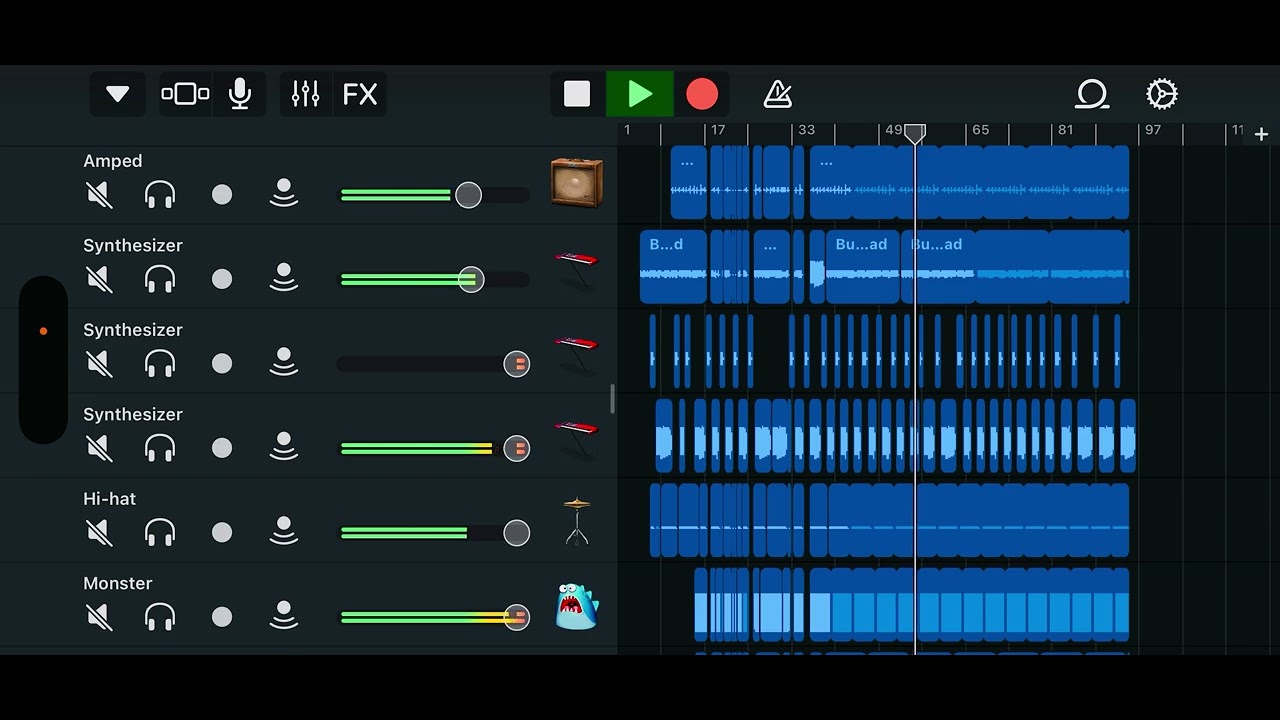Click the playhead marker on the ruler

click(x=915, y=133)
